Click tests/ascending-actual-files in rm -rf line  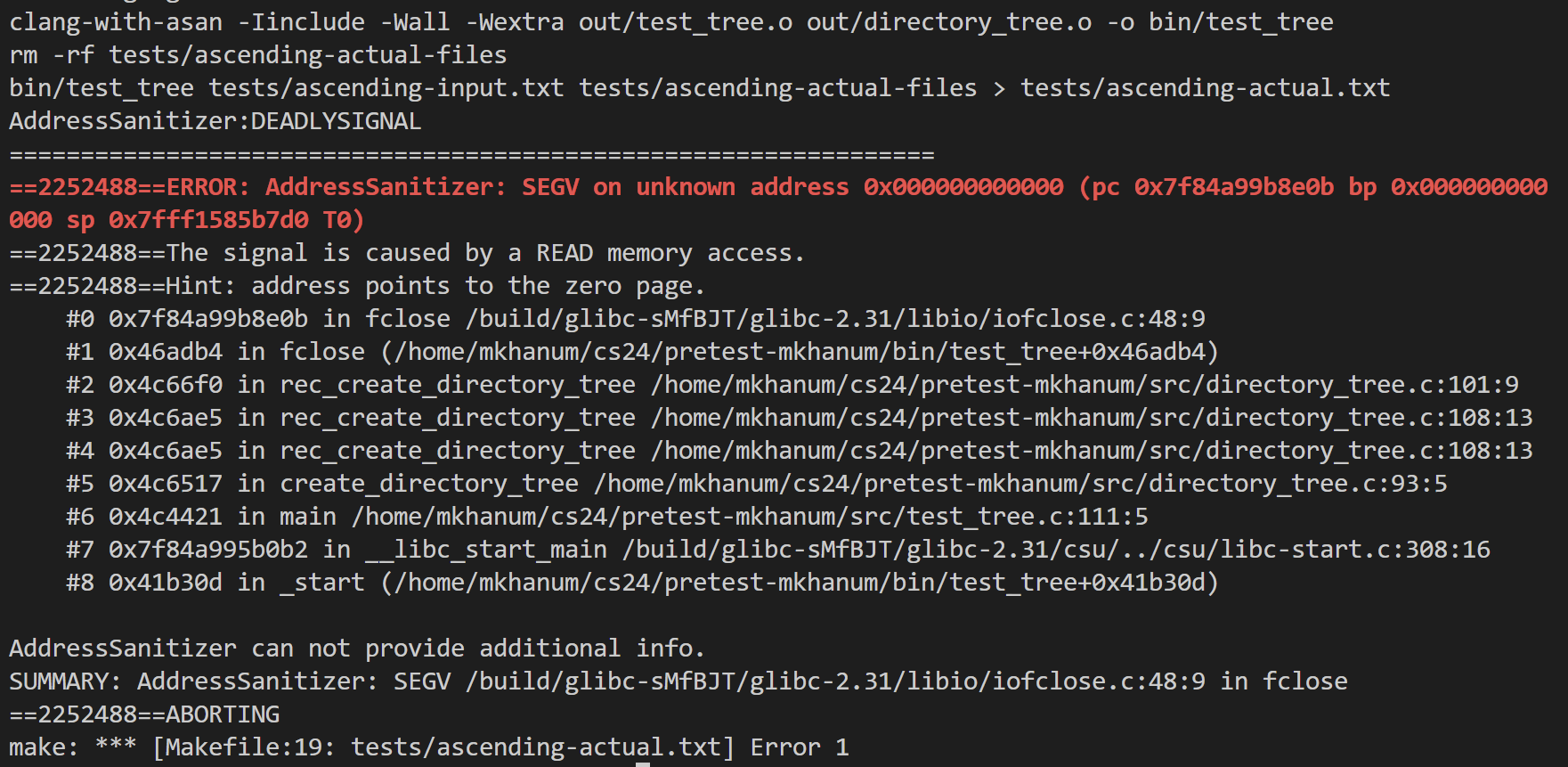click(307, 55)
